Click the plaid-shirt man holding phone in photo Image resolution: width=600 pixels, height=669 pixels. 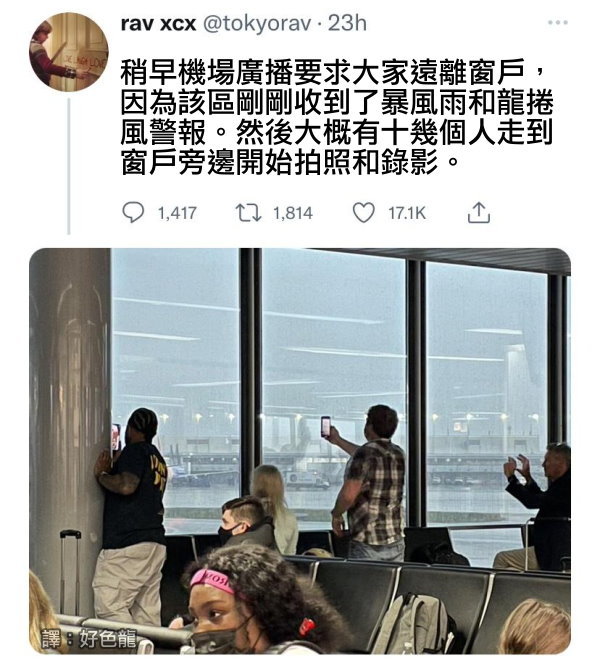coord(370,481)
